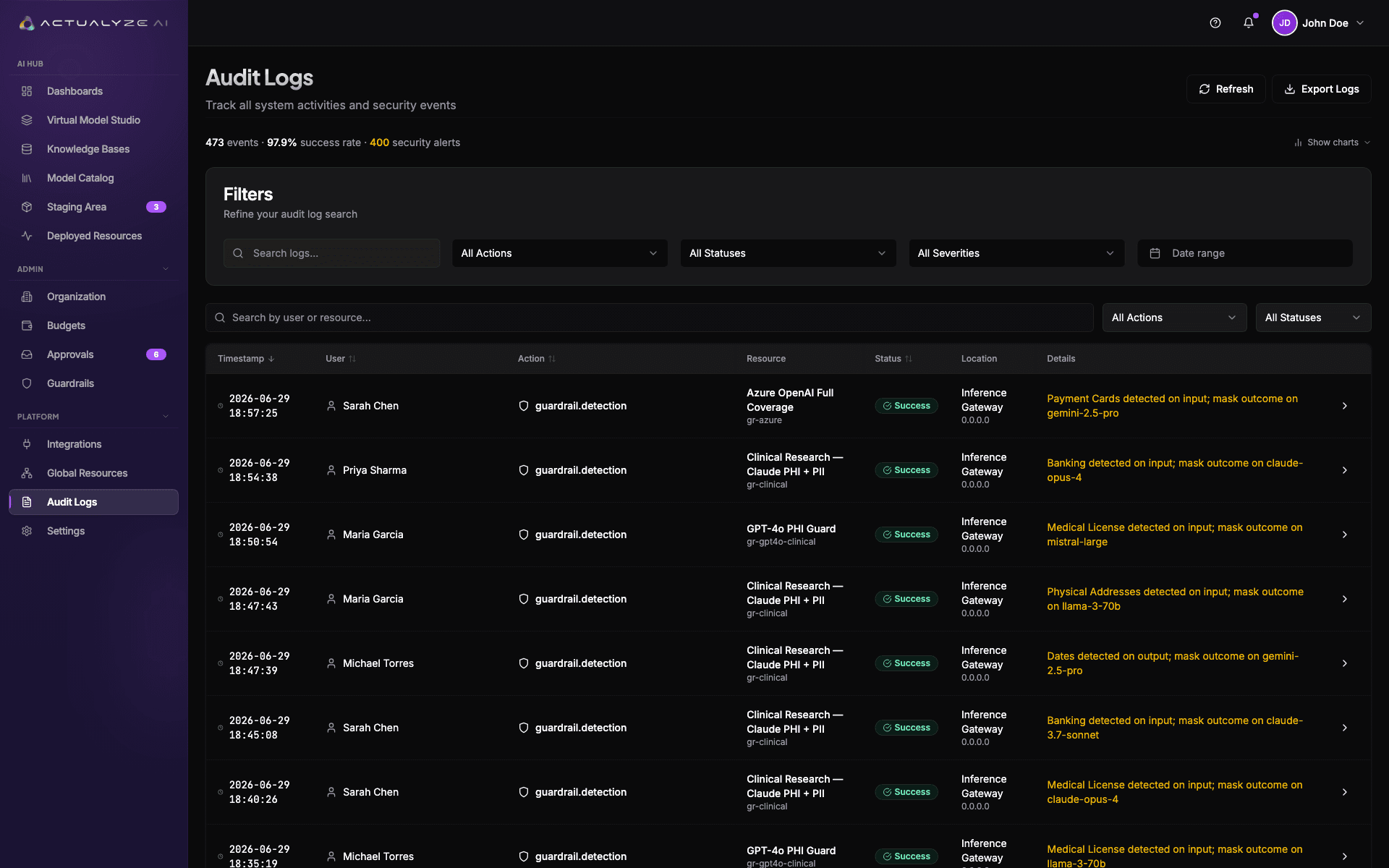
Task: Click the Deployed Resources activity icon
Action: (27, 236)
